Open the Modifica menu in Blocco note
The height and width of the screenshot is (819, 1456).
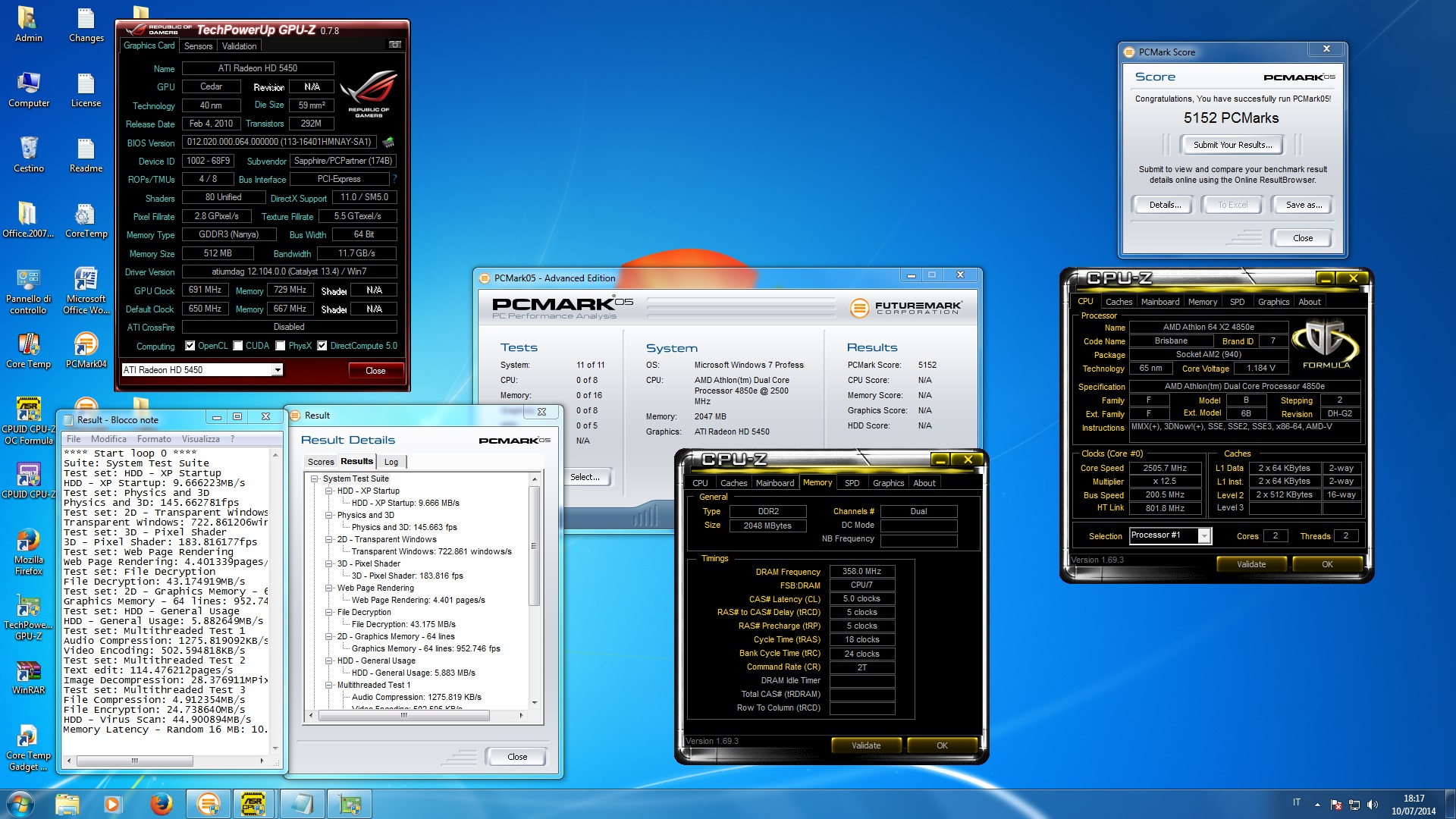pyautogui.click(x=108, y=439)
